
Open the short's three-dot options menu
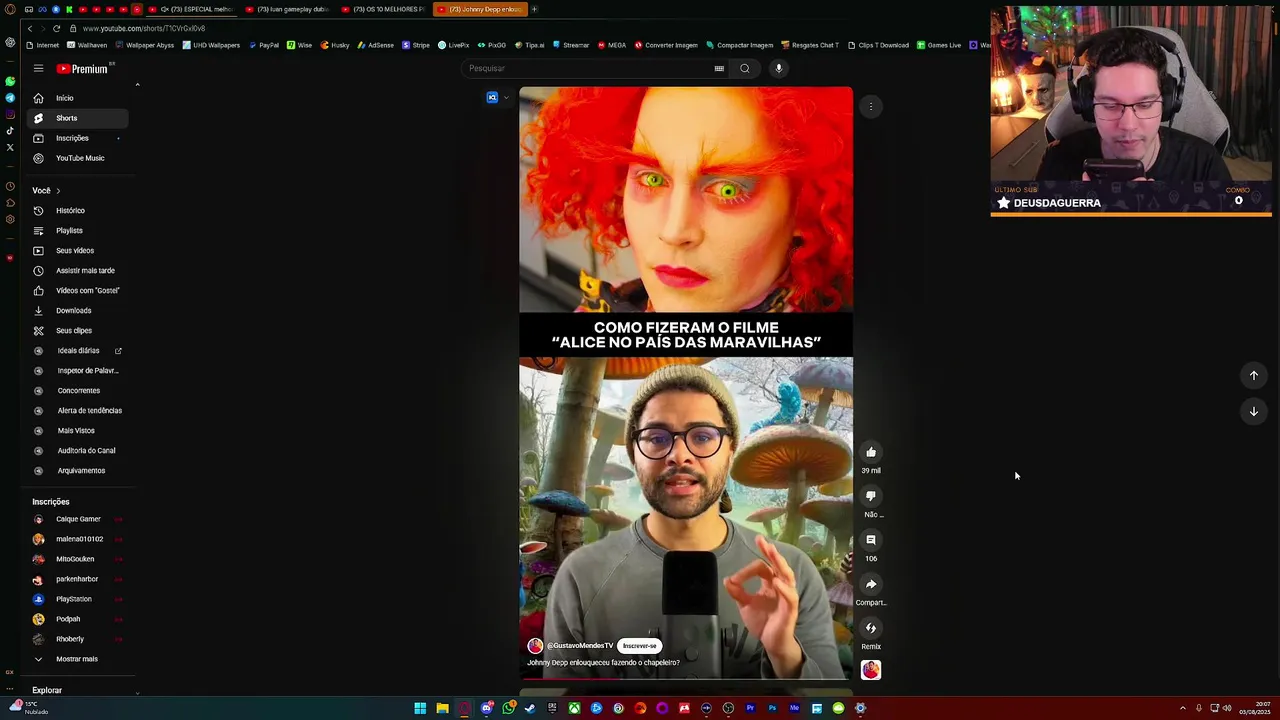click(x=871, y=106)
